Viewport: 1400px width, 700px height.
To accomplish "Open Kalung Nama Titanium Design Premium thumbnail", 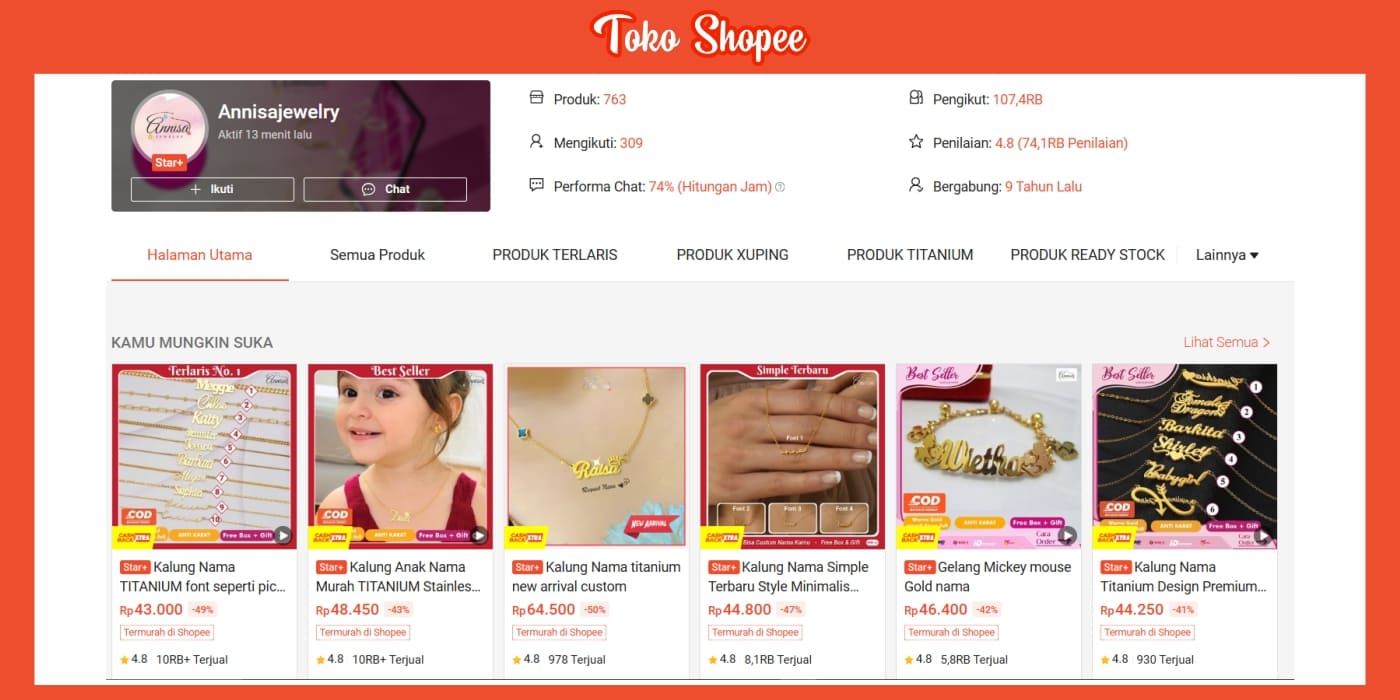I will [x=1185, y=457].
